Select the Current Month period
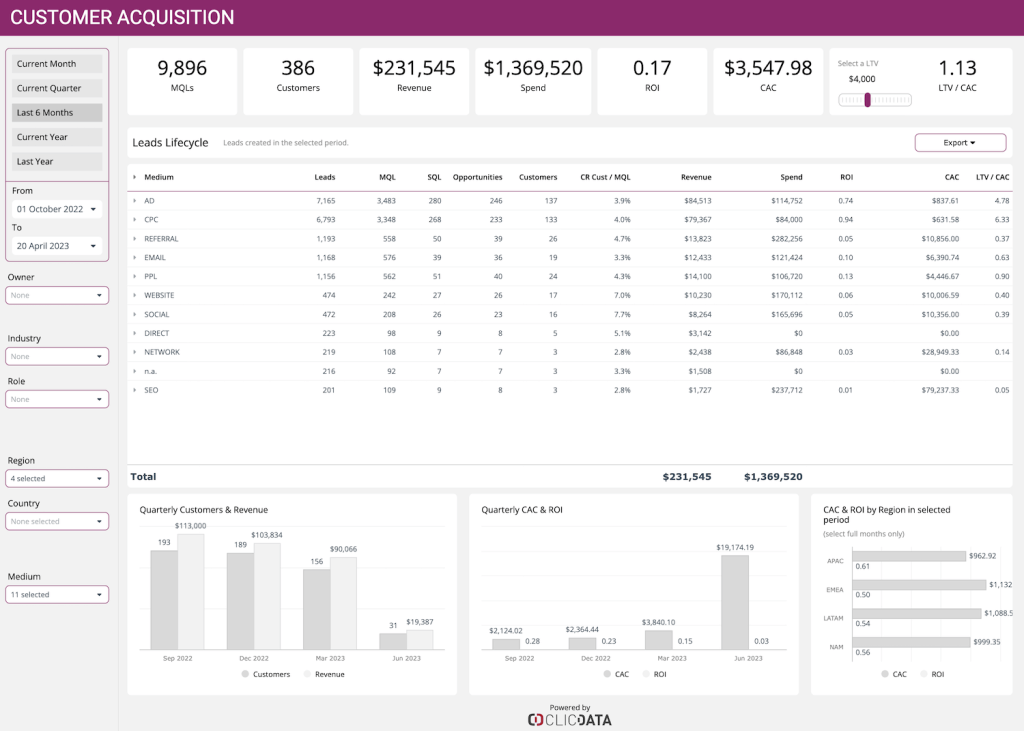Screen dimensions: 1024x731 coord(57,63)
